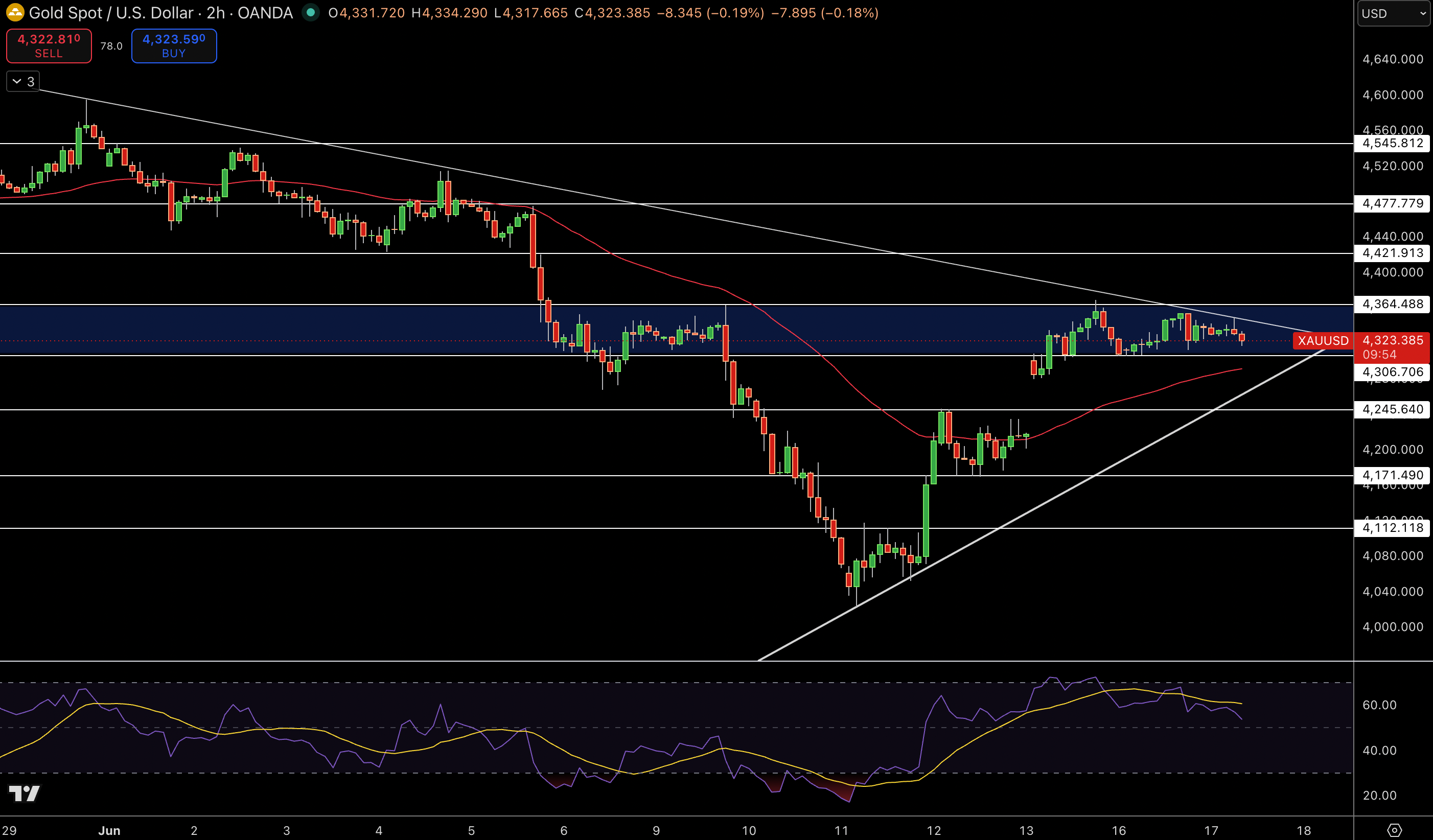The width and height of the screenshot is (1433, 840).
Task: Select the 4,477.779 price level label
Action: point(1393,203)
